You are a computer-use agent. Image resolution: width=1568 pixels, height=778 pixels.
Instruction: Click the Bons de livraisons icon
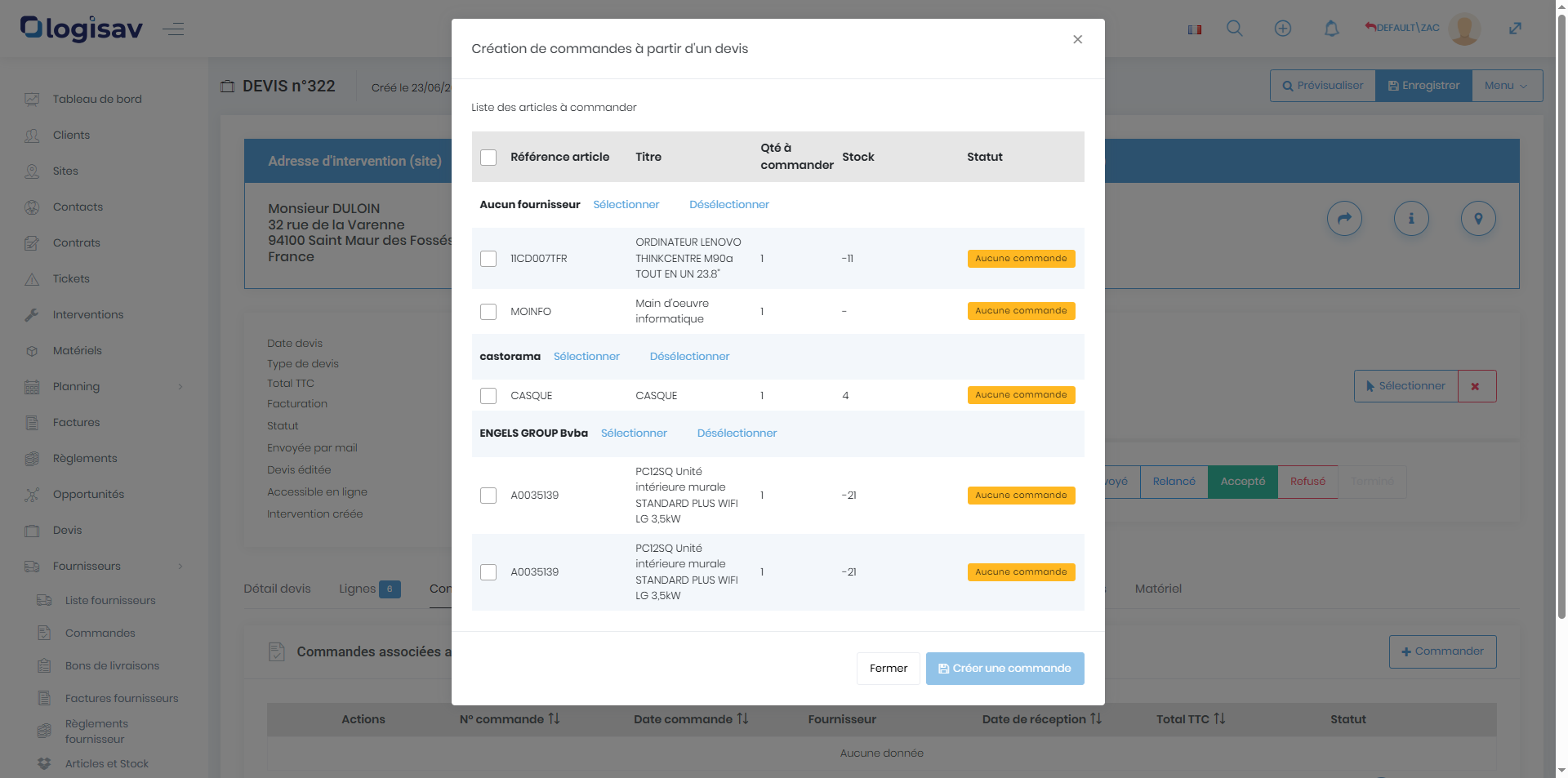(x=44, y=665)
